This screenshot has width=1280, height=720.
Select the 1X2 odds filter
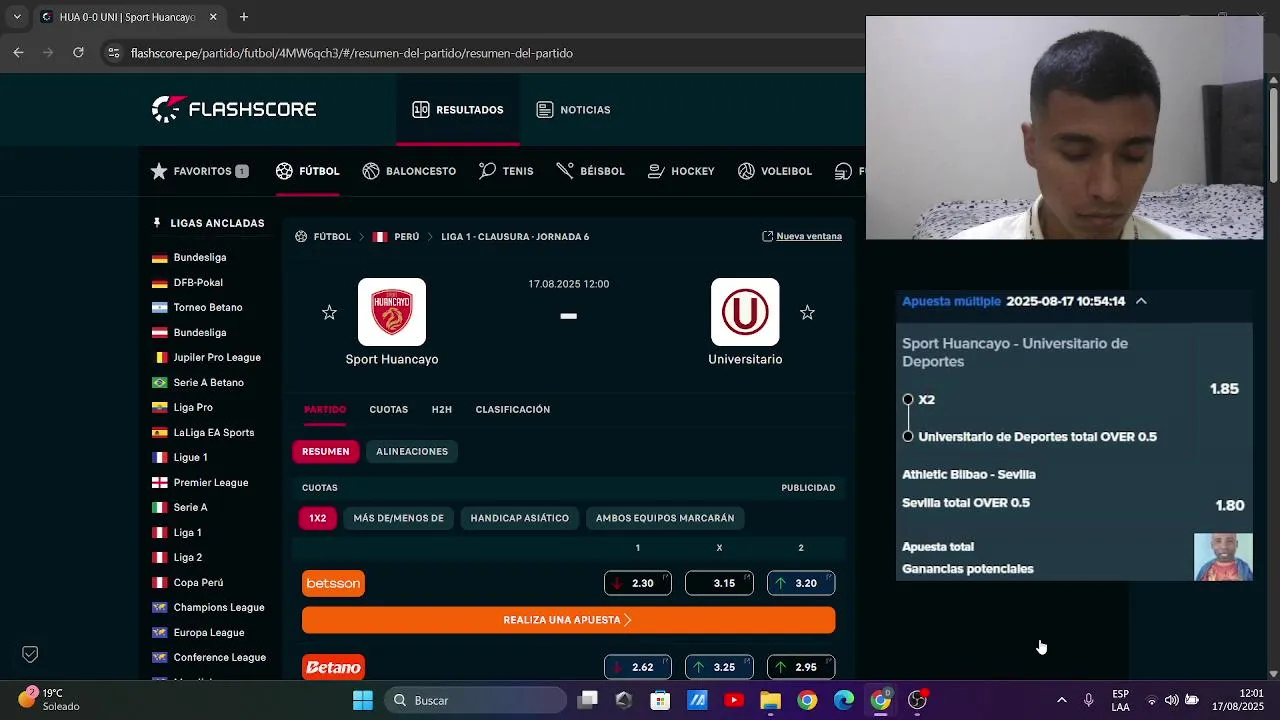tap(317, 518)
